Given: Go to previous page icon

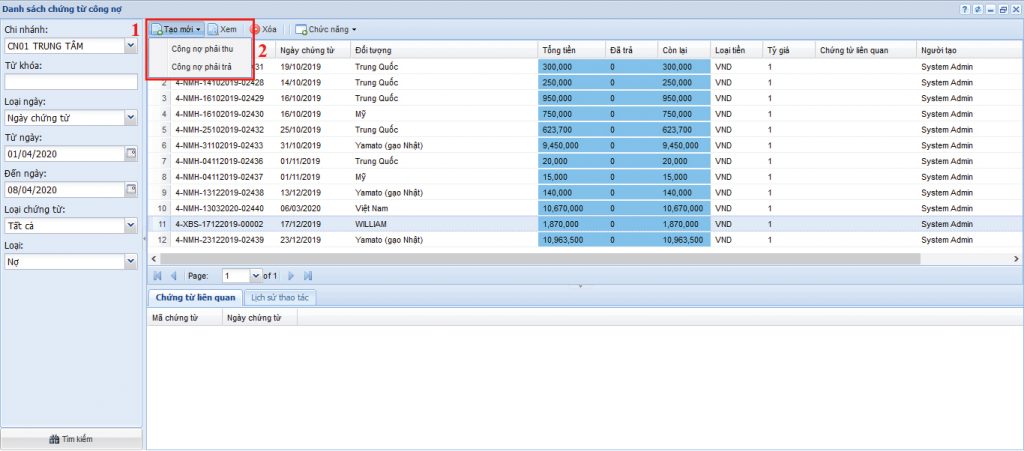Looking at the screenshot, I should (173, 276).
